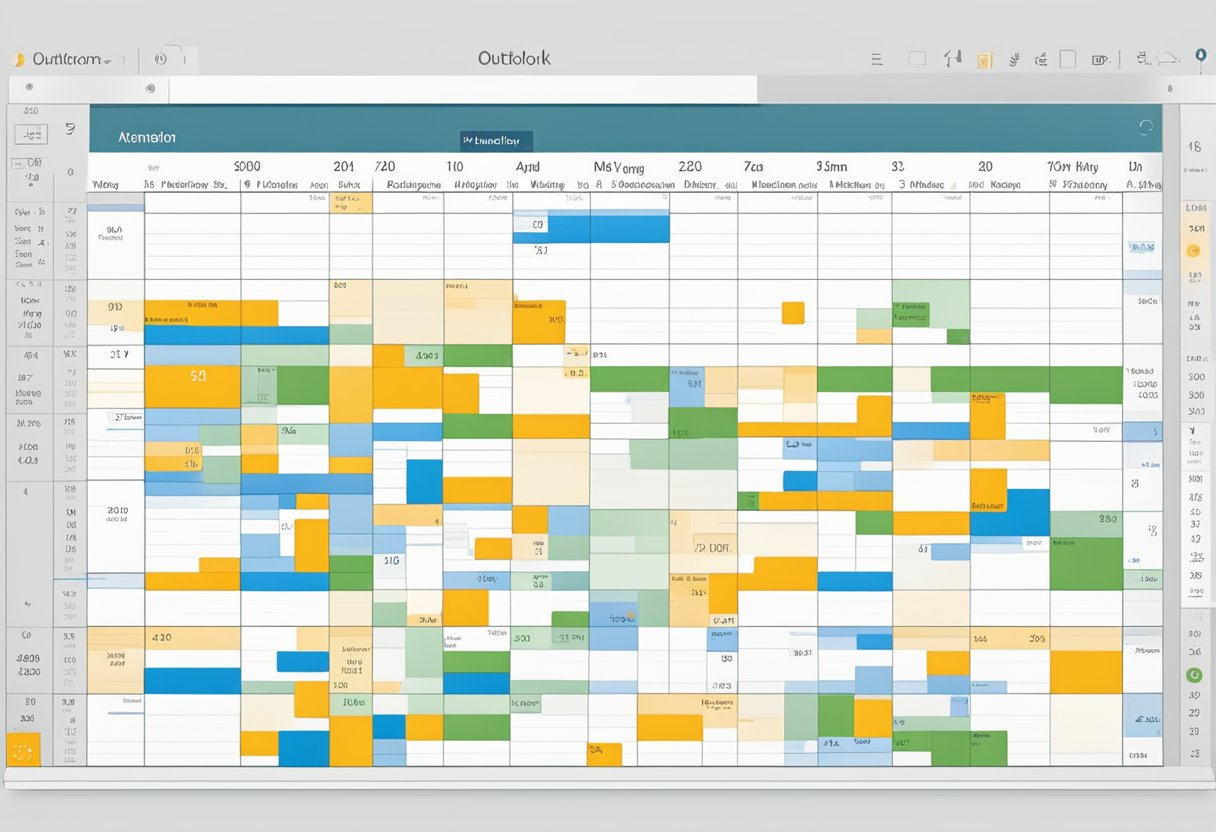Click the arrows sort icon in the toolbar
Viewport: 1216px width, 832px height.
click(x=952, y=58)
